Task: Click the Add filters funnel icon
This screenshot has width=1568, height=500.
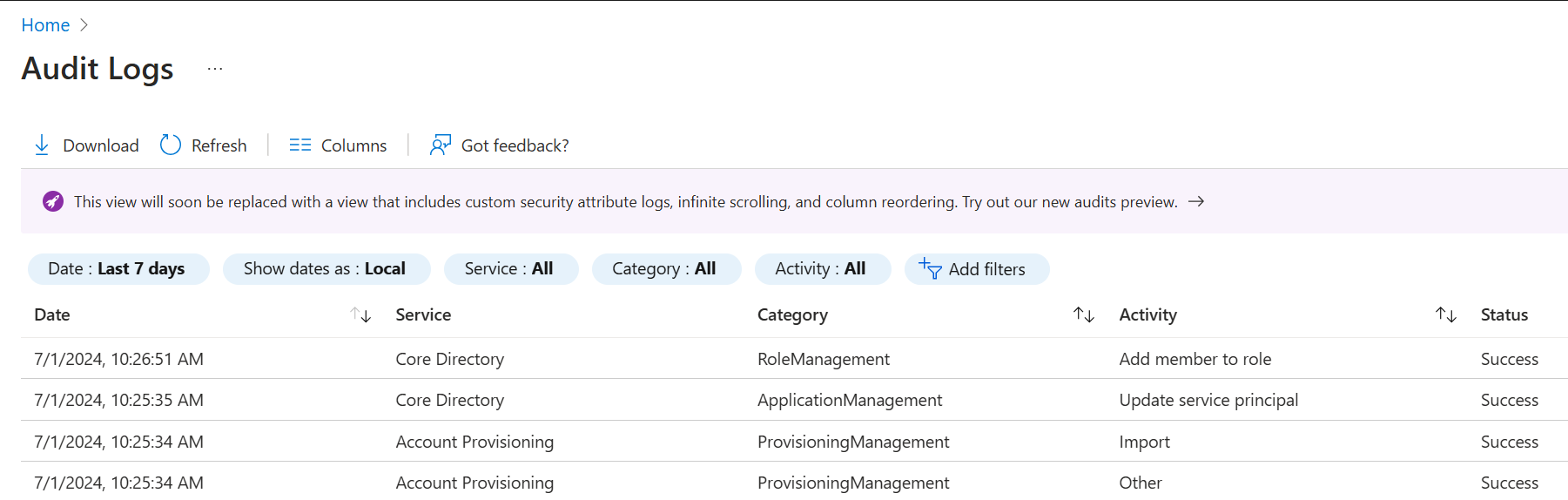Action: [930, 269]
